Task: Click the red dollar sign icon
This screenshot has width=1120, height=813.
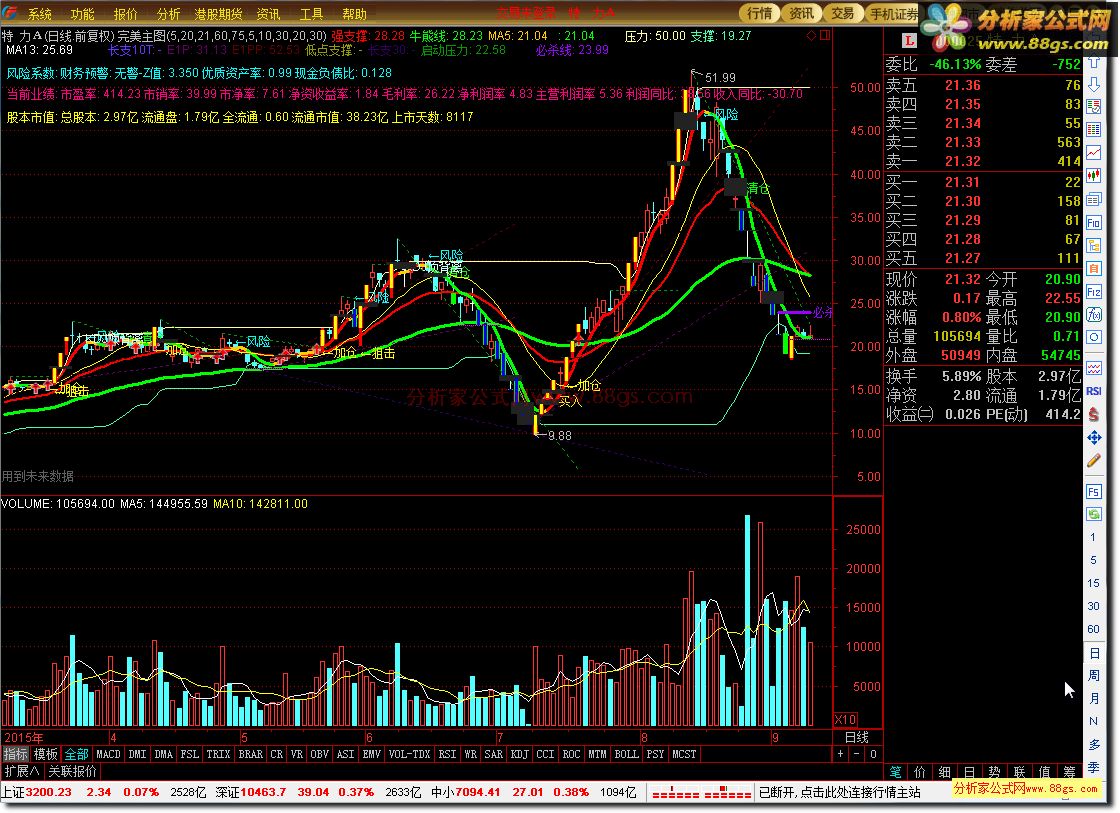Action: pos(1094,414)
